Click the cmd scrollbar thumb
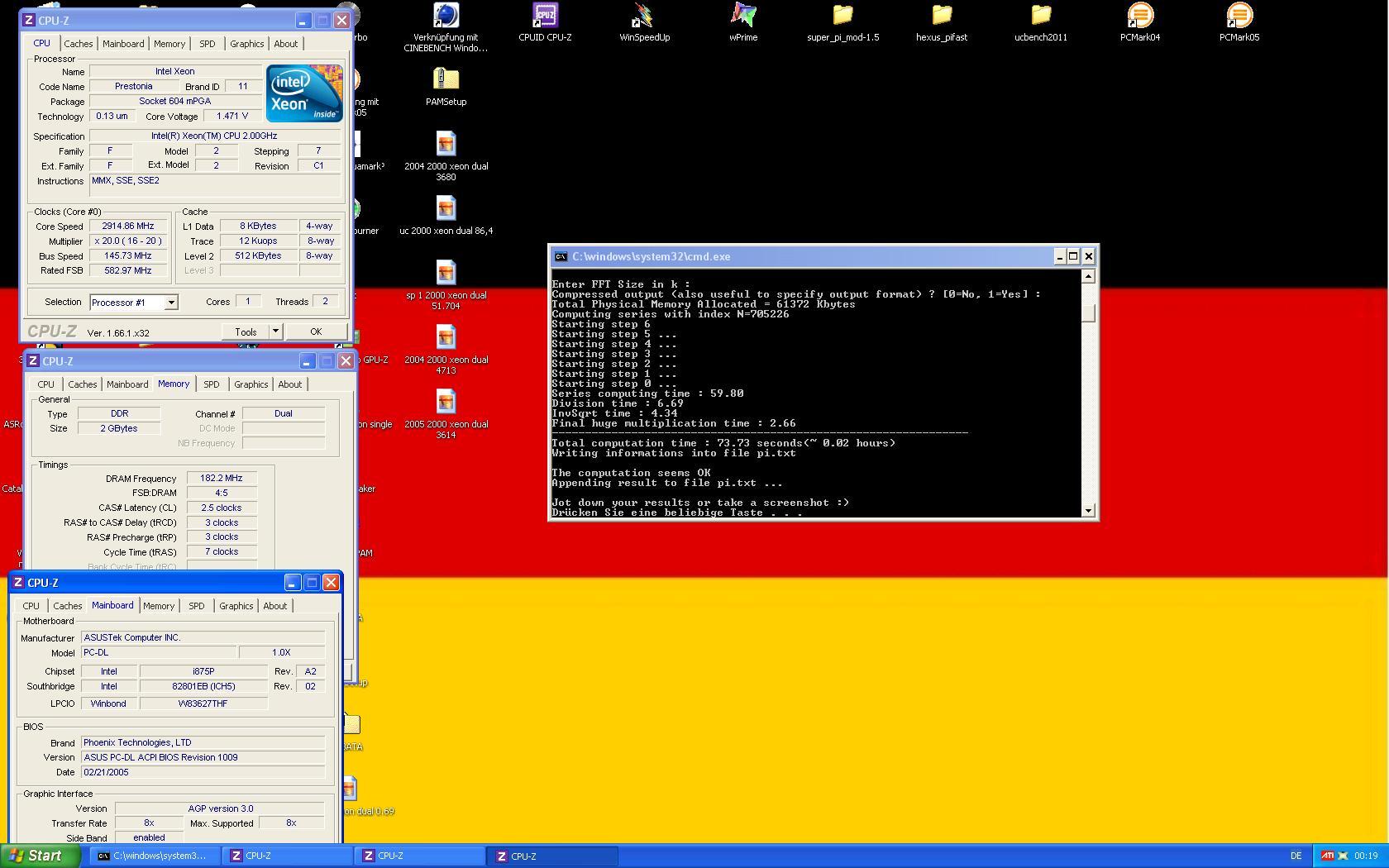Screen dimensions: 1389x868 tap(1089, 313)
